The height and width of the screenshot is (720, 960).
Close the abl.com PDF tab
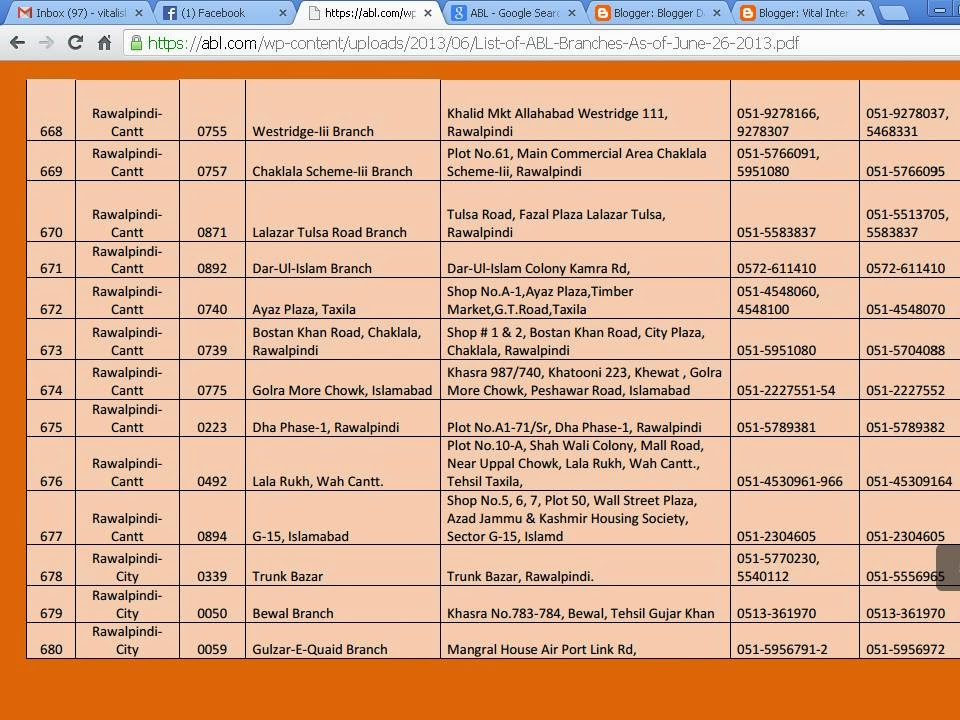pos(428,13)
